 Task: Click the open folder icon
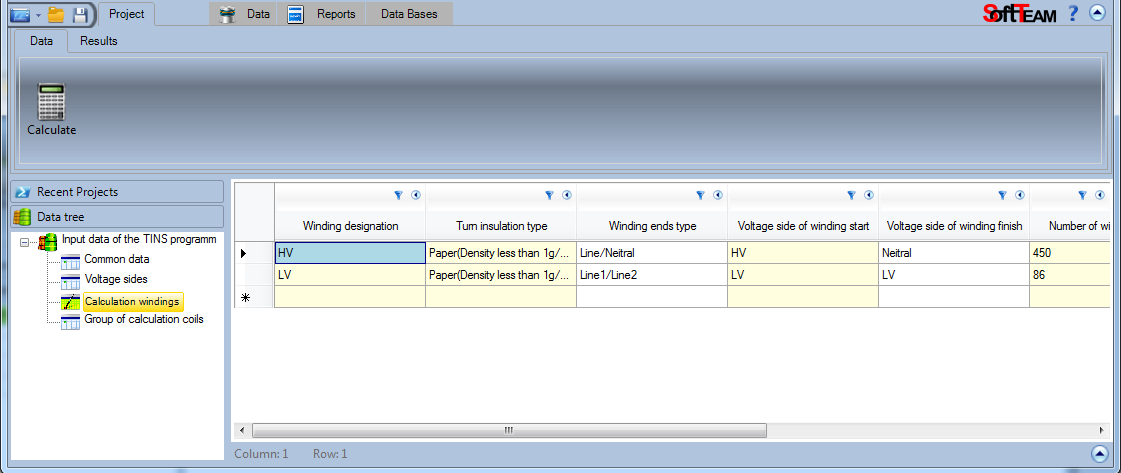point(56,14)
